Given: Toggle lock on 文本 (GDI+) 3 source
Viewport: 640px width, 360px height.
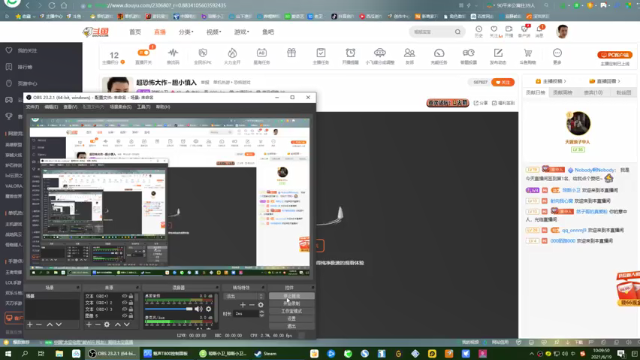Looking at the screenshot, I should [131, 309].
